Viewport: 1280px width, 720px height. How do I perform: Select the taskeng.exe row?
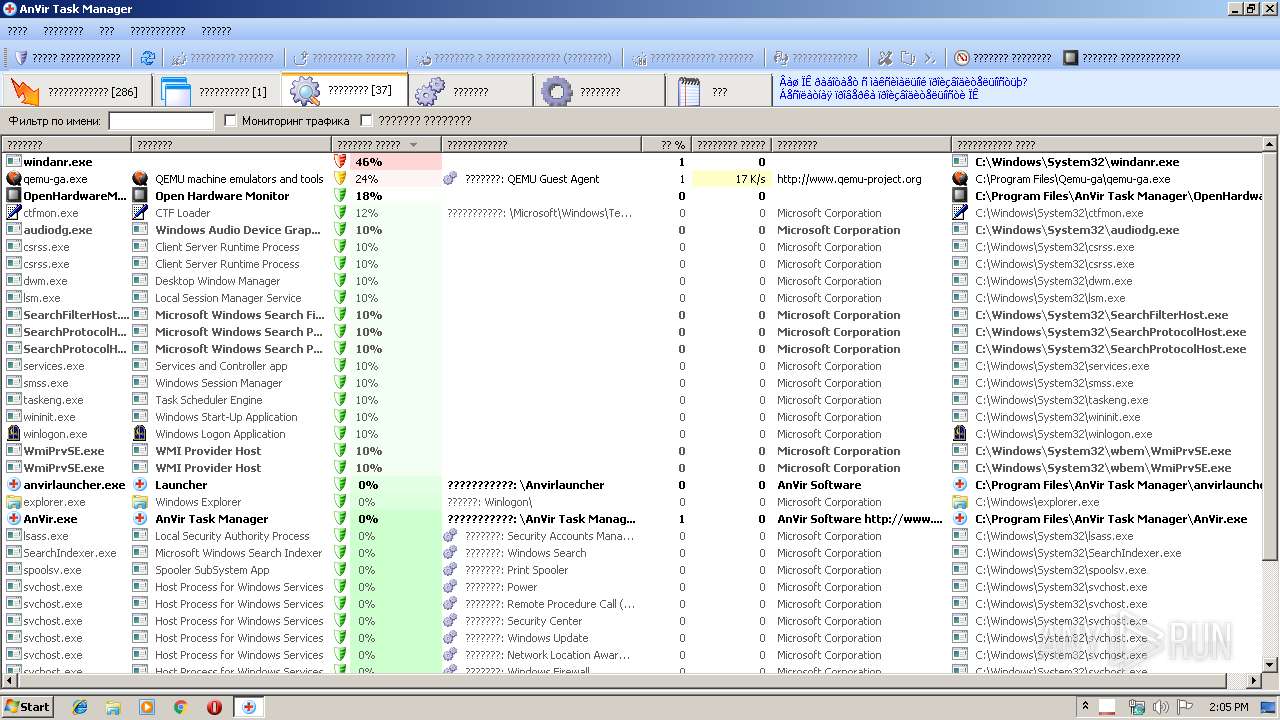[x=633, y=400]
